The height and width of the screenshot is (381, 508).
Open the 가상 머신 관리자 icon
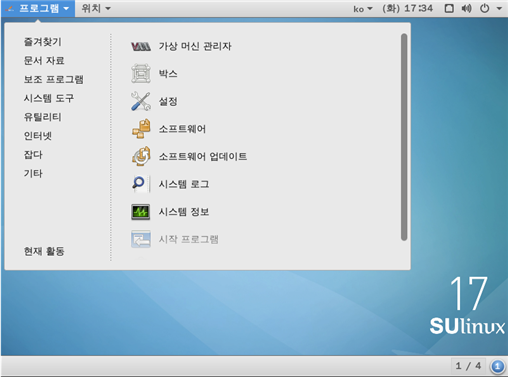(141, 46)
